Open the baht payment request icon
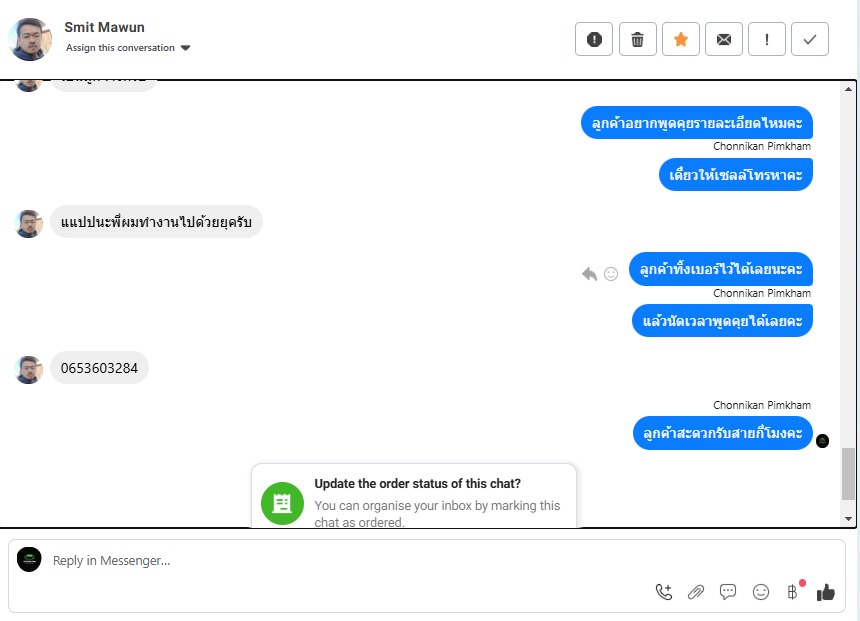Image resolution: width=860 pixels, height=621 pixels. (x=793, y=592)
